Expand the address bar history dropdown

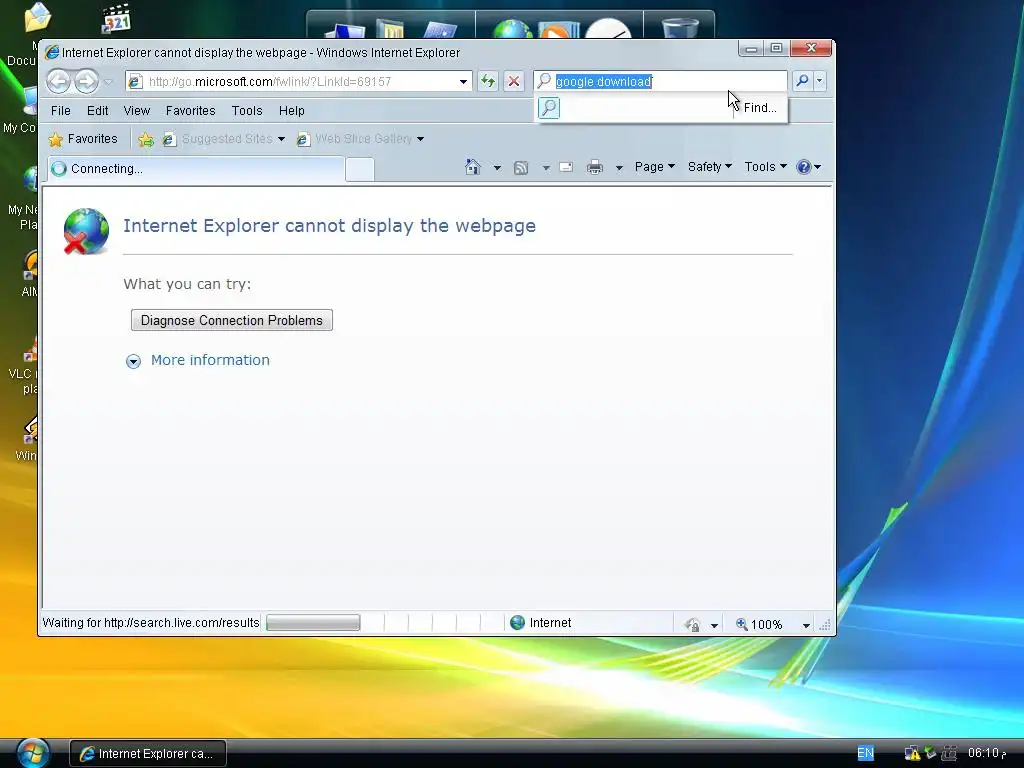(x=463, y=82)
